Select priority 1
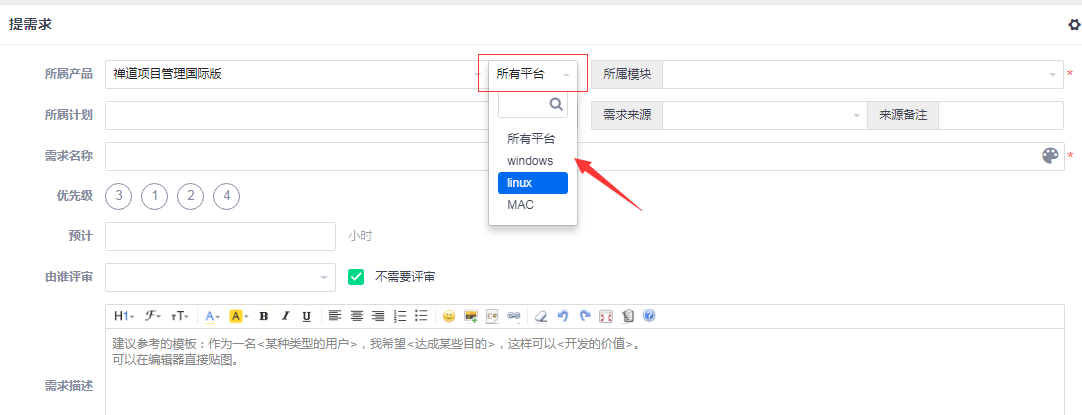Screen dimensions: 1082x415 coord(155,197)
